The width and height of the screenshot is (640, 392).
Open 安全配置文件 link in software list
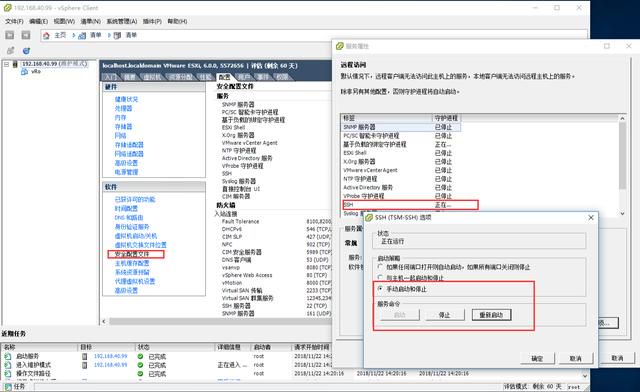point(132,254)
